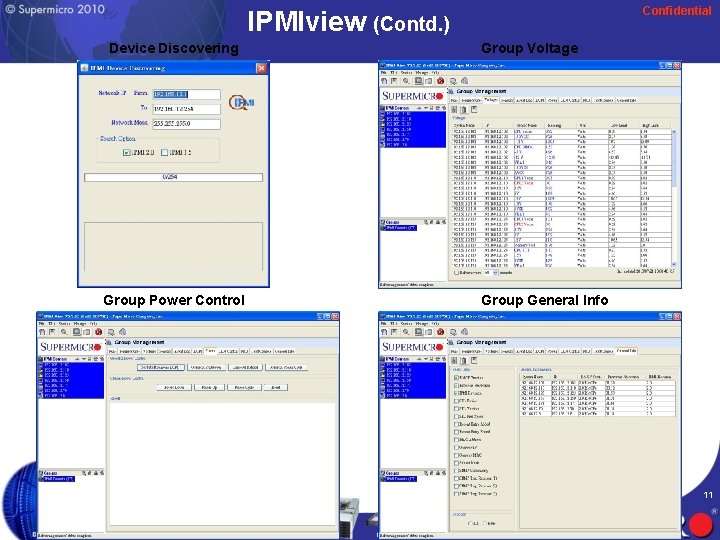Screen dimensions: 720x540
Task: Click the Reading column header in Group Voltage table
Action: (560, 125)
